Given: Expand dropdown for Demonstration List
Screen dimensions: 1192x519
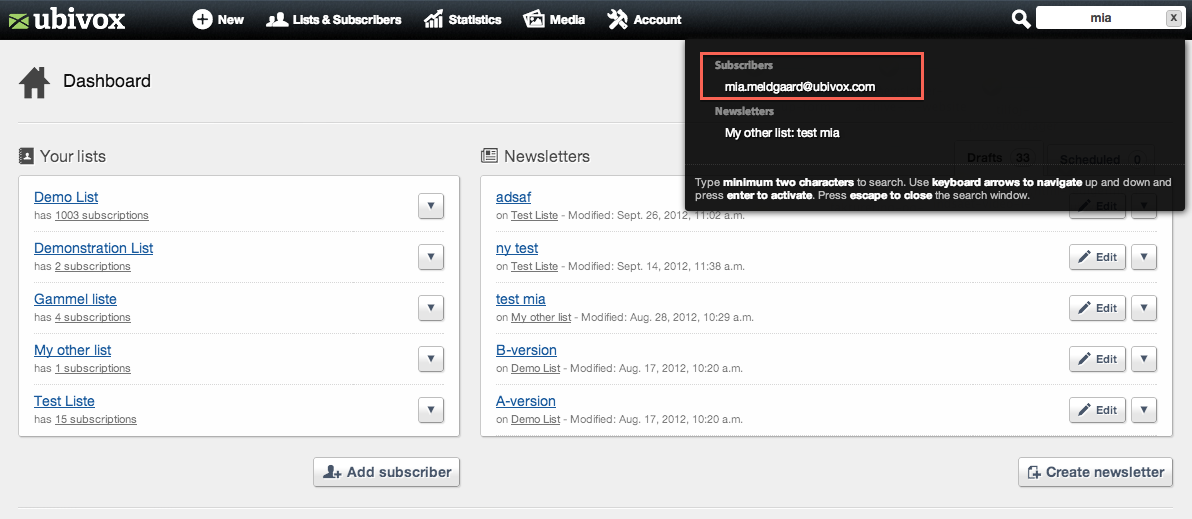Looking at the screenshot, I should pyautogui.click(x=431, y=256).
